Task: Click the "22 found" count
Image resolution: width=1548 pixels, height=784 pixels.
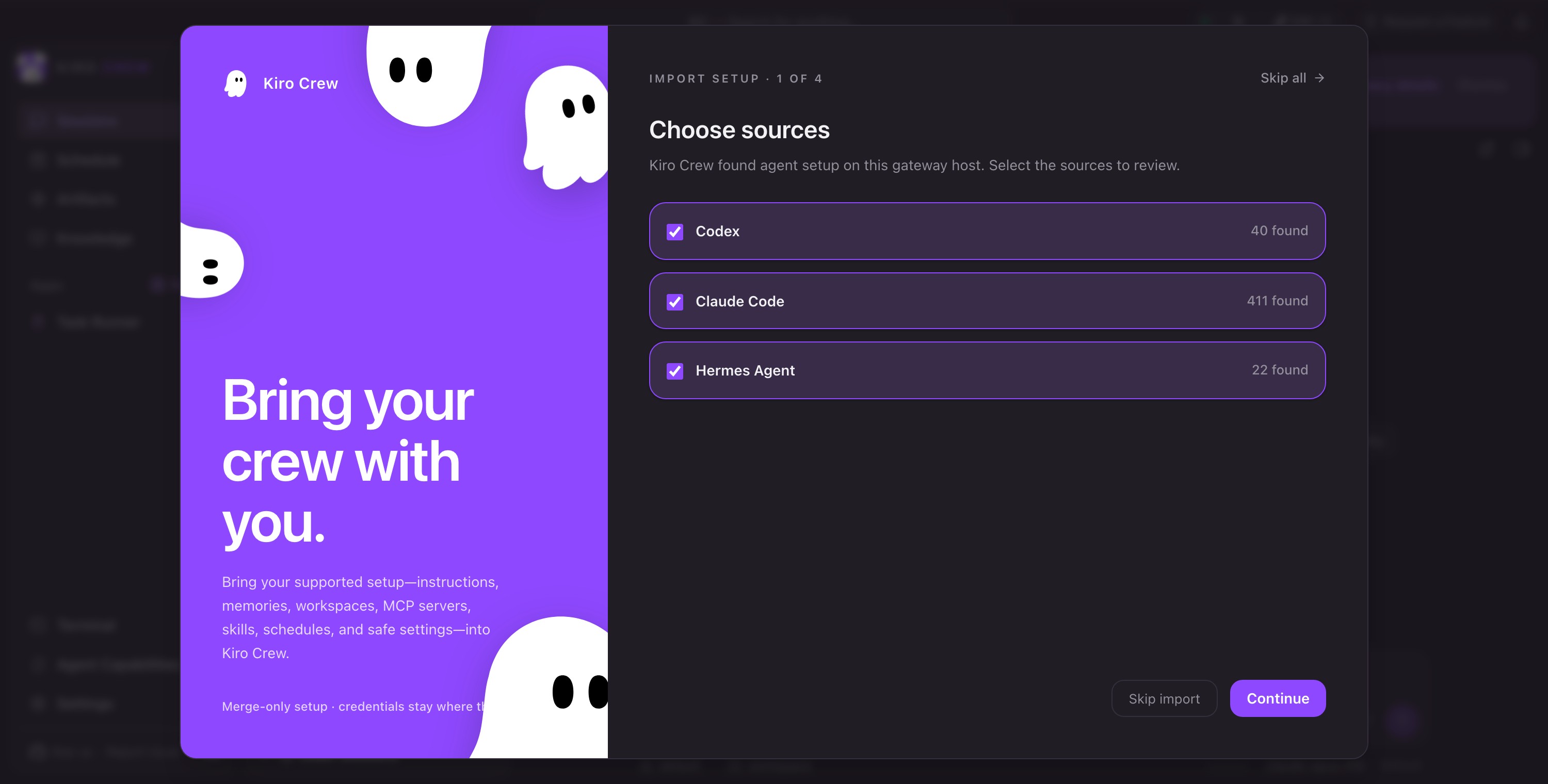Action: 1280,370
